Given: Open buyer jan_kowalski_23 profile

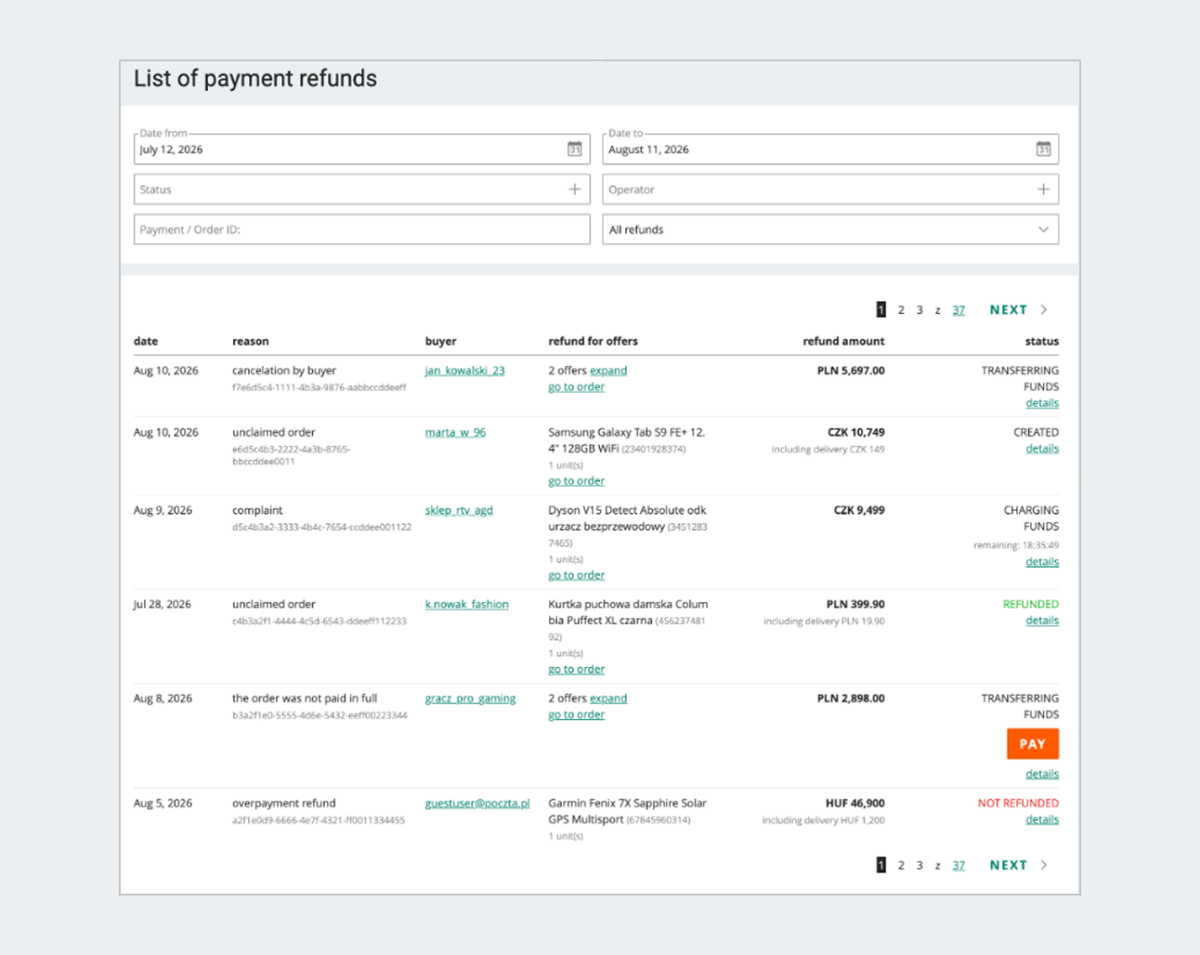Looking at the screenshot, I should pos(465,370).
